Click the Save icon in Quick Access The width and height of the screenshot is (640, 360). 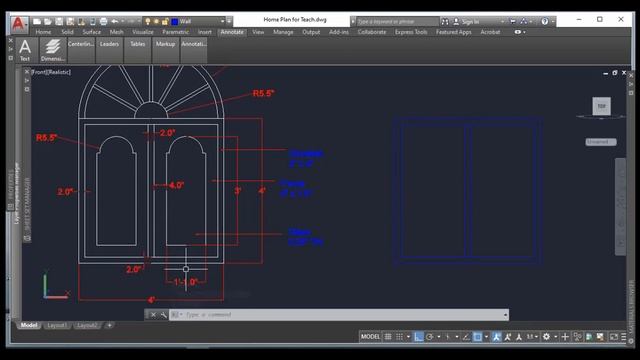coord(59,21)
